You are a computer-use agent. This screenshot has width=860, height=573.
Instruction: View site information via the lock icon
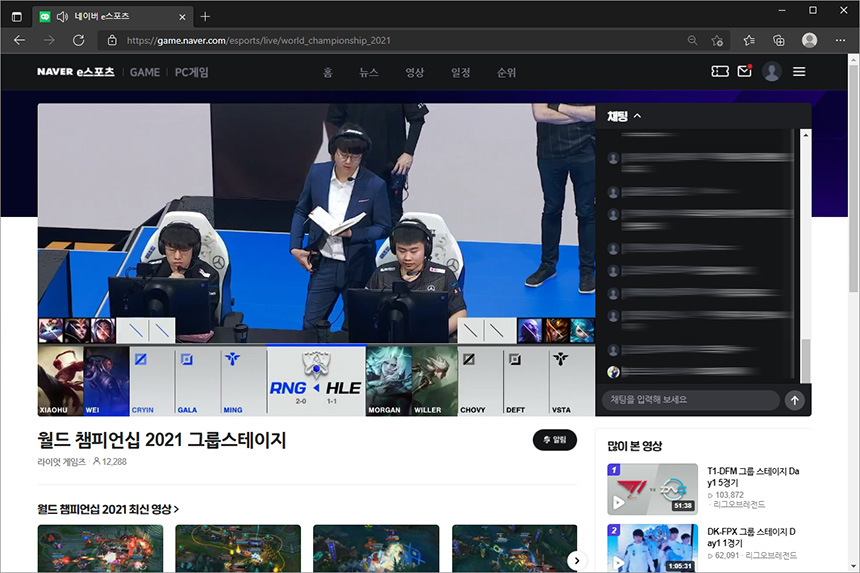pyautogui.click(x=112, y=40)
